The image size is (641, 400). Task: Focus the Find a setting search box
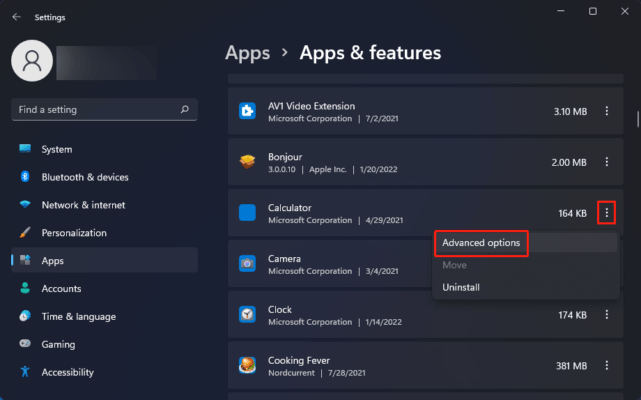point(105,109)
